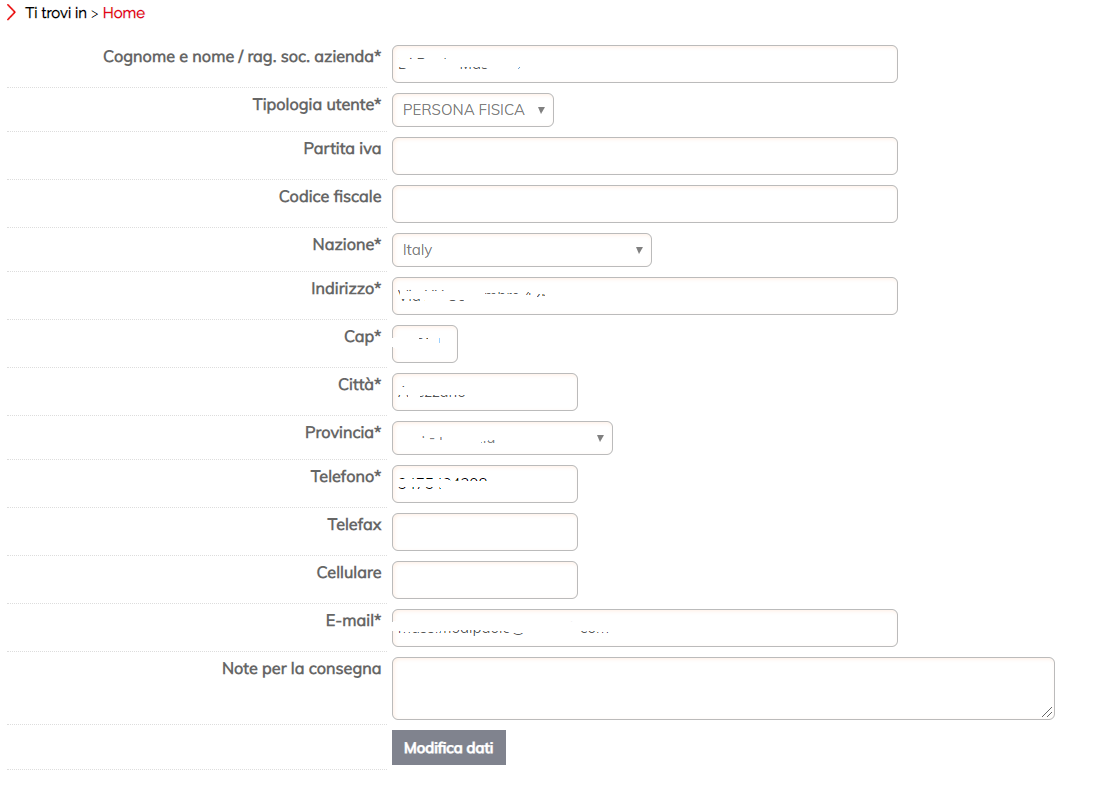Grab the textarea resize handle corner
This screenshot has width=1098, height=797.
pyautogui.click(x=1048, y=713)
